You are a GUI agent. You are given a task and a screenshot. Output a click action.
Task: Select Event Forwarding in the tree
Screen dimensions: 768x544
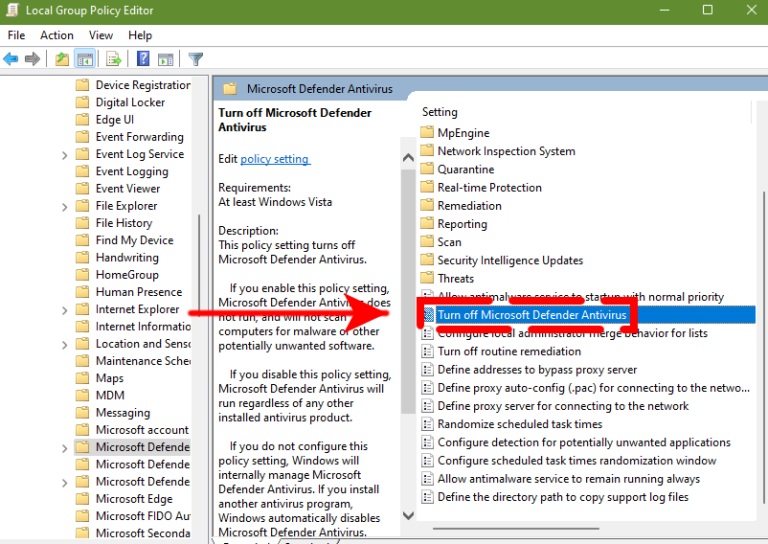140,137
